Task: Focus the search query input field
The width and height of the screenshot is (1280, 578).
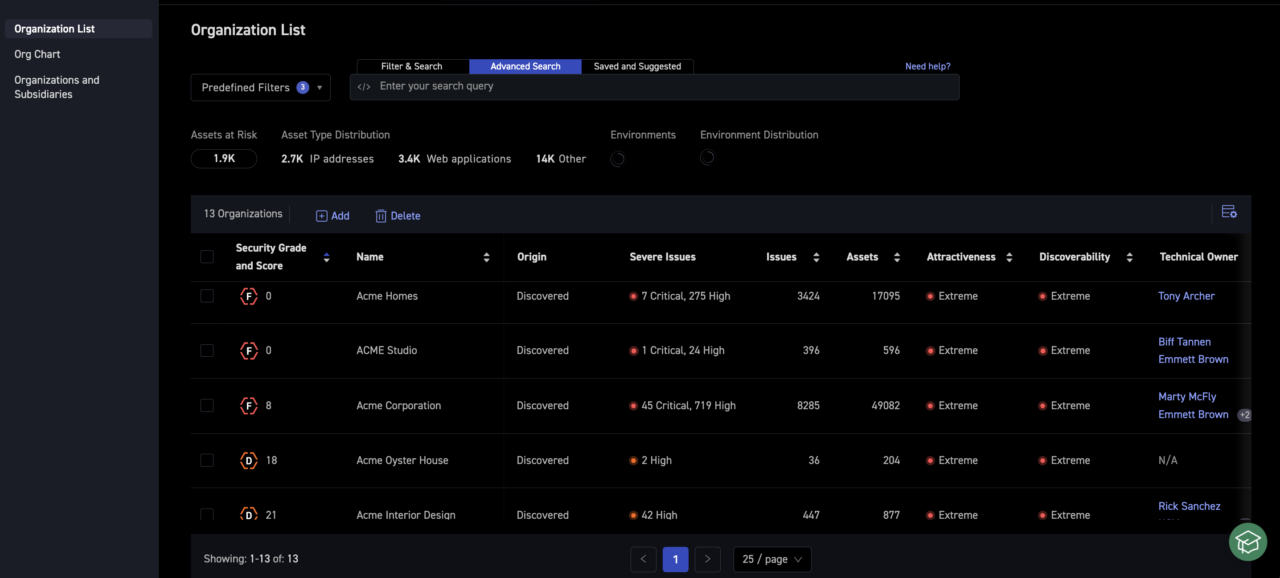Action: pyautogui.click(x=660, y=87)
